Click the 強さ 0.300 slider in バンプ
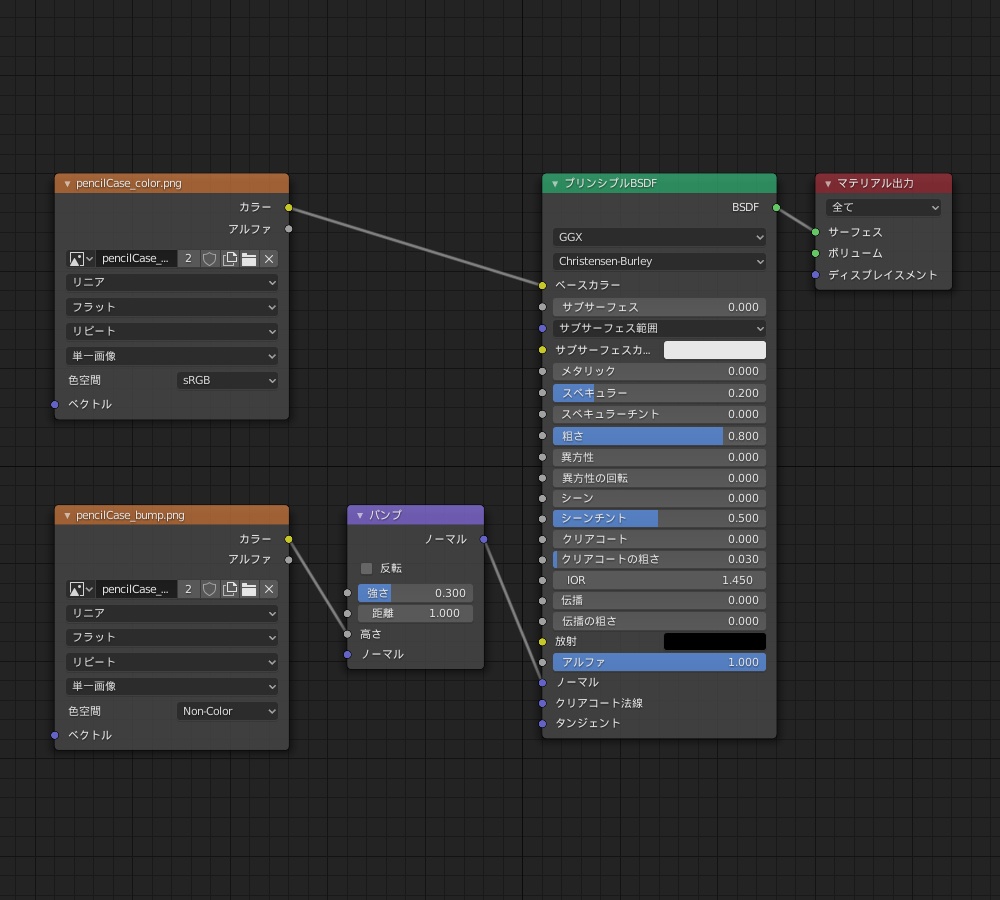 415,593
